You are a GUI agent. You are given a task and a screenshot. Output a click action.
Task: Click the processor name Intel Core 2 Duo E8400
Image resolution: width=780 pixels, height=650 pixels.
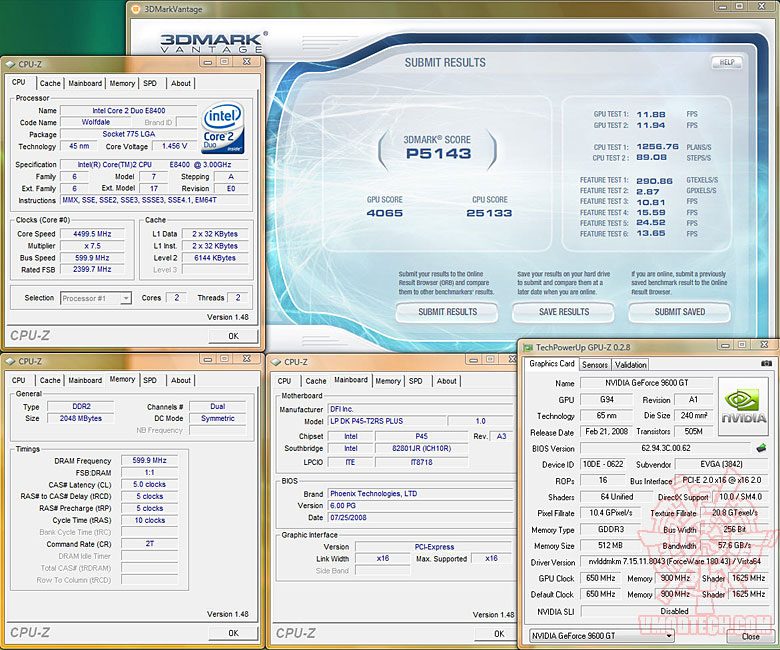coord(128,110)
